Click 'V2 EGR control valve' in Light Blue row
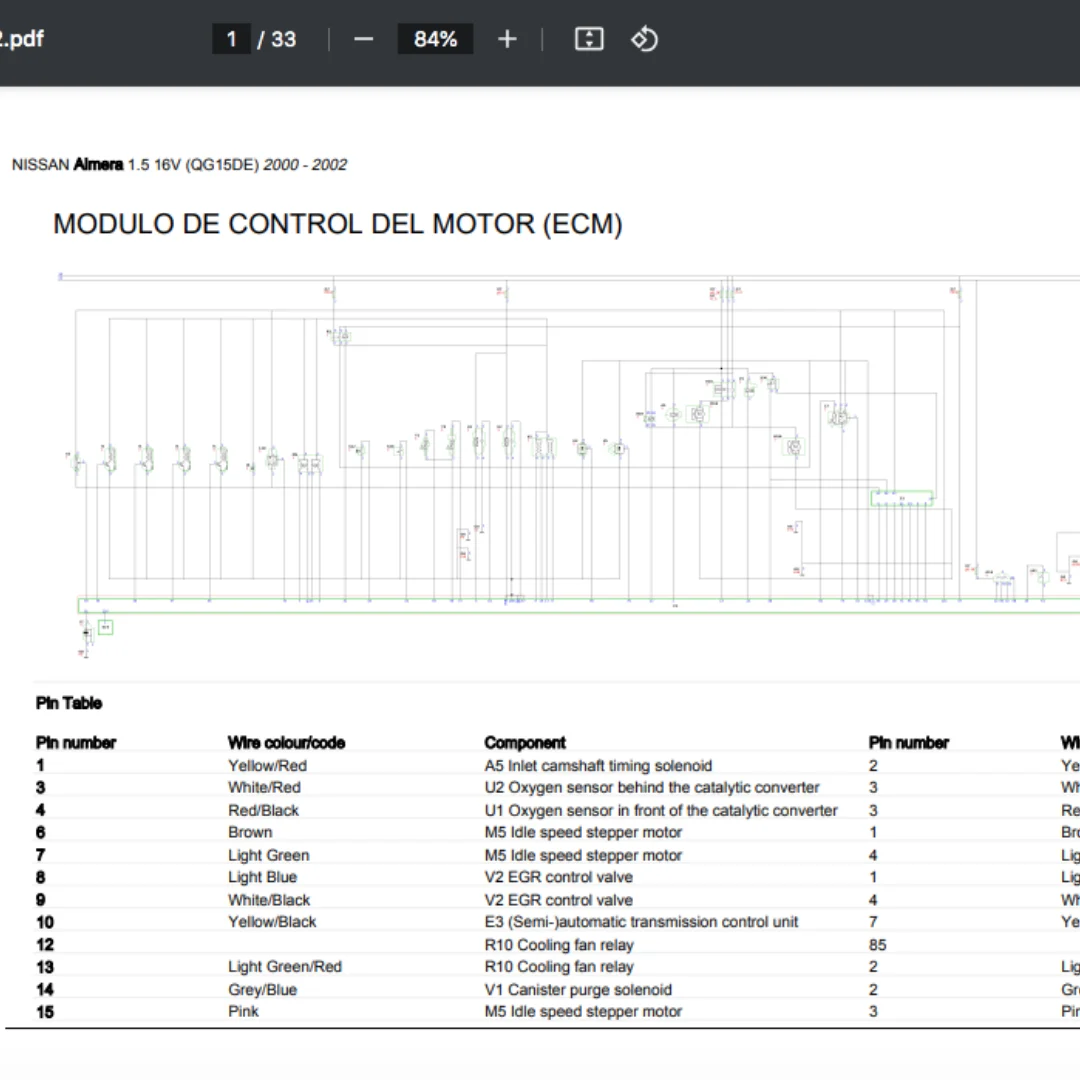 559,877
